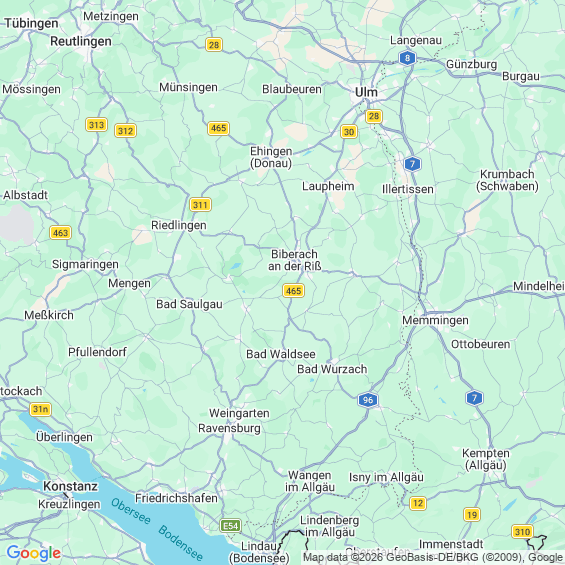The width and height of the screenshot is (565, 565).
Task: Select the Biberach an der Riß label
Action: pyautogui.click(x=294, y=260)
